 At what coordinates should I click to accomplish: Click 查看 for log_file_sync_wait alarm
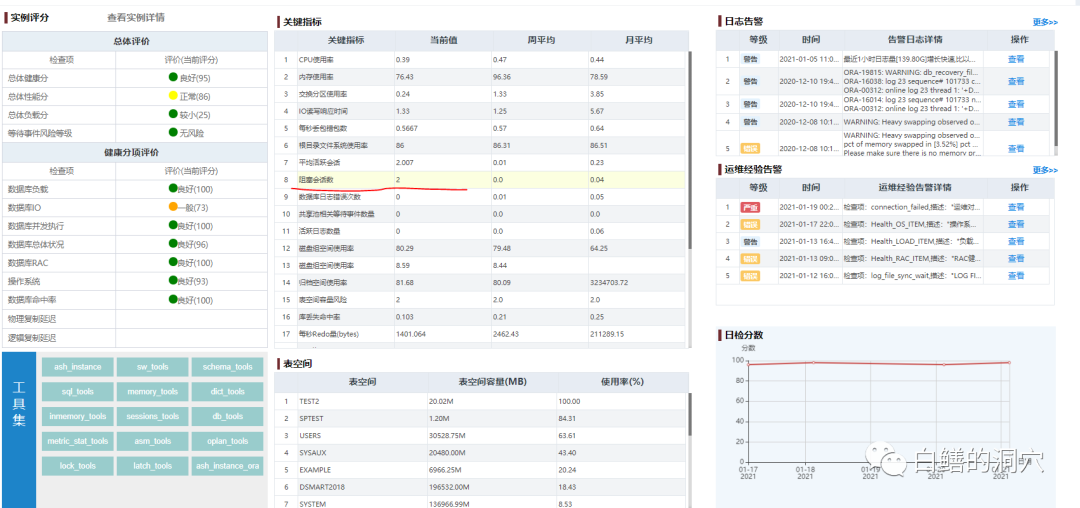(1016, 276)
